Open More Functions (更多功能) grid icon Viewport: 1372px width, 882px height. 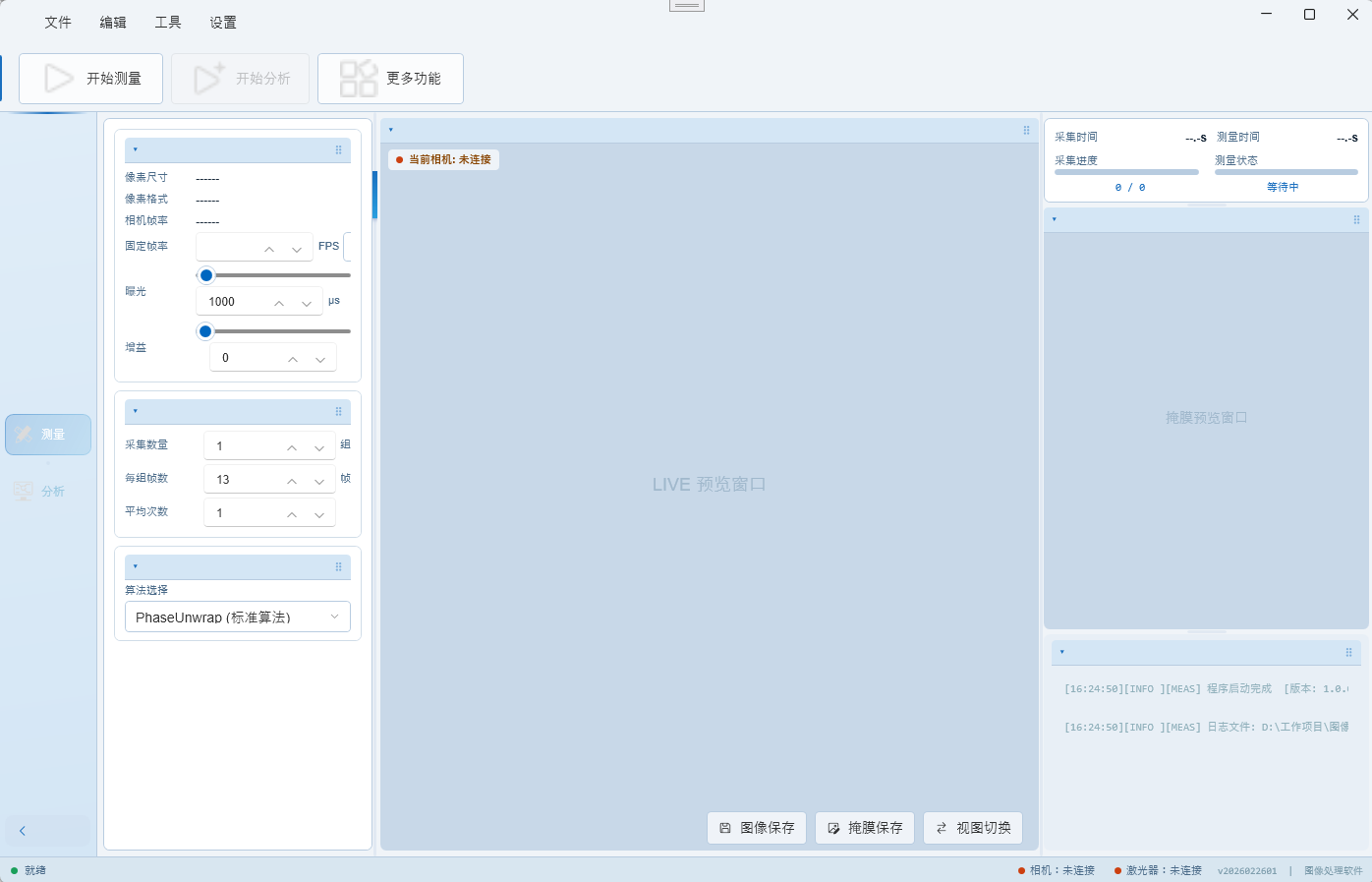click(359, 79)
